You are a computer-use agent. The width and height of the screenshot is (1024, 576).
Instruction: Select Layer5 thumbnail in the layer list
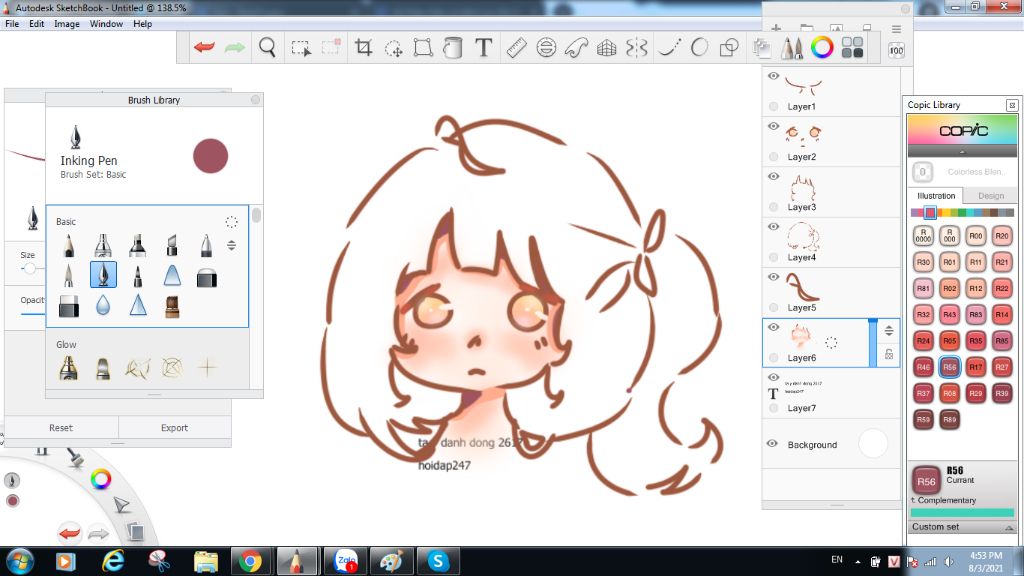802,285
